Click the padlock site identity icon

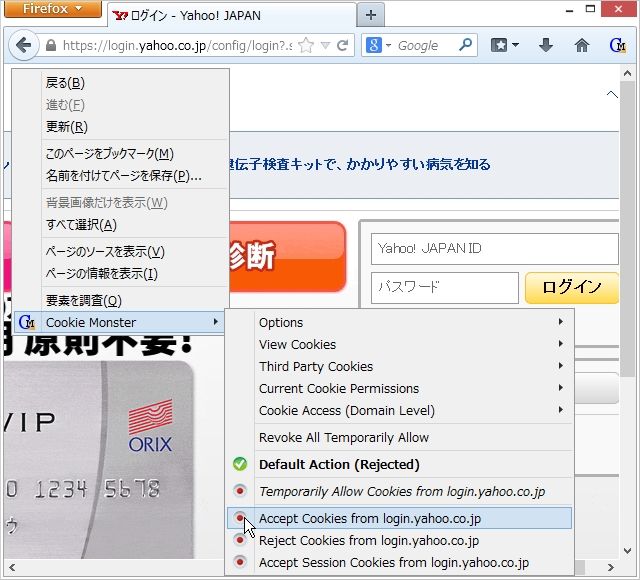tap(51, 45)
